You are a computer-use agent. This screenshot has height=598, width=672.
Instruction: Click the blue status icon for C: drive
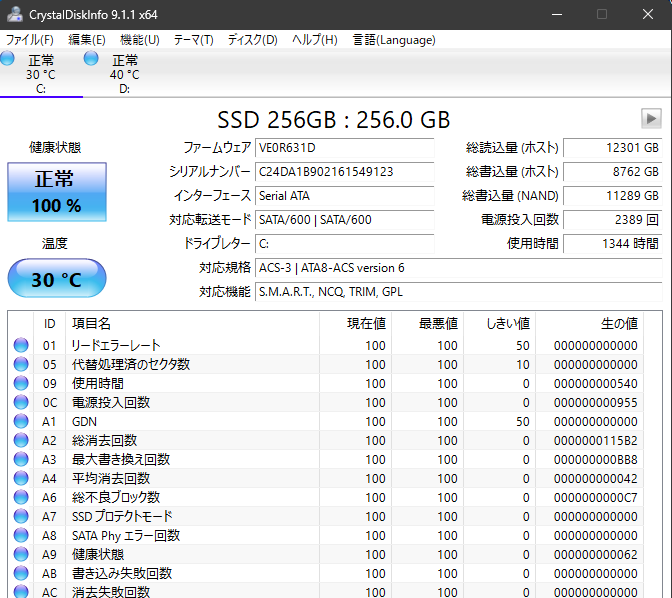click(x=7, y=58)
